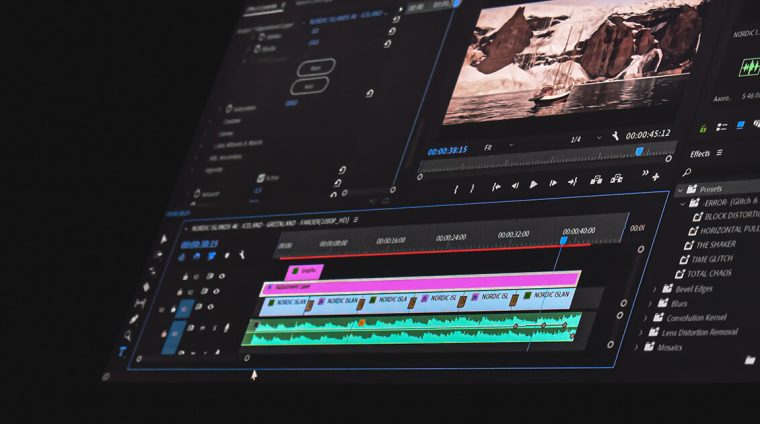Expand the Blurs folder

(650, 304)
